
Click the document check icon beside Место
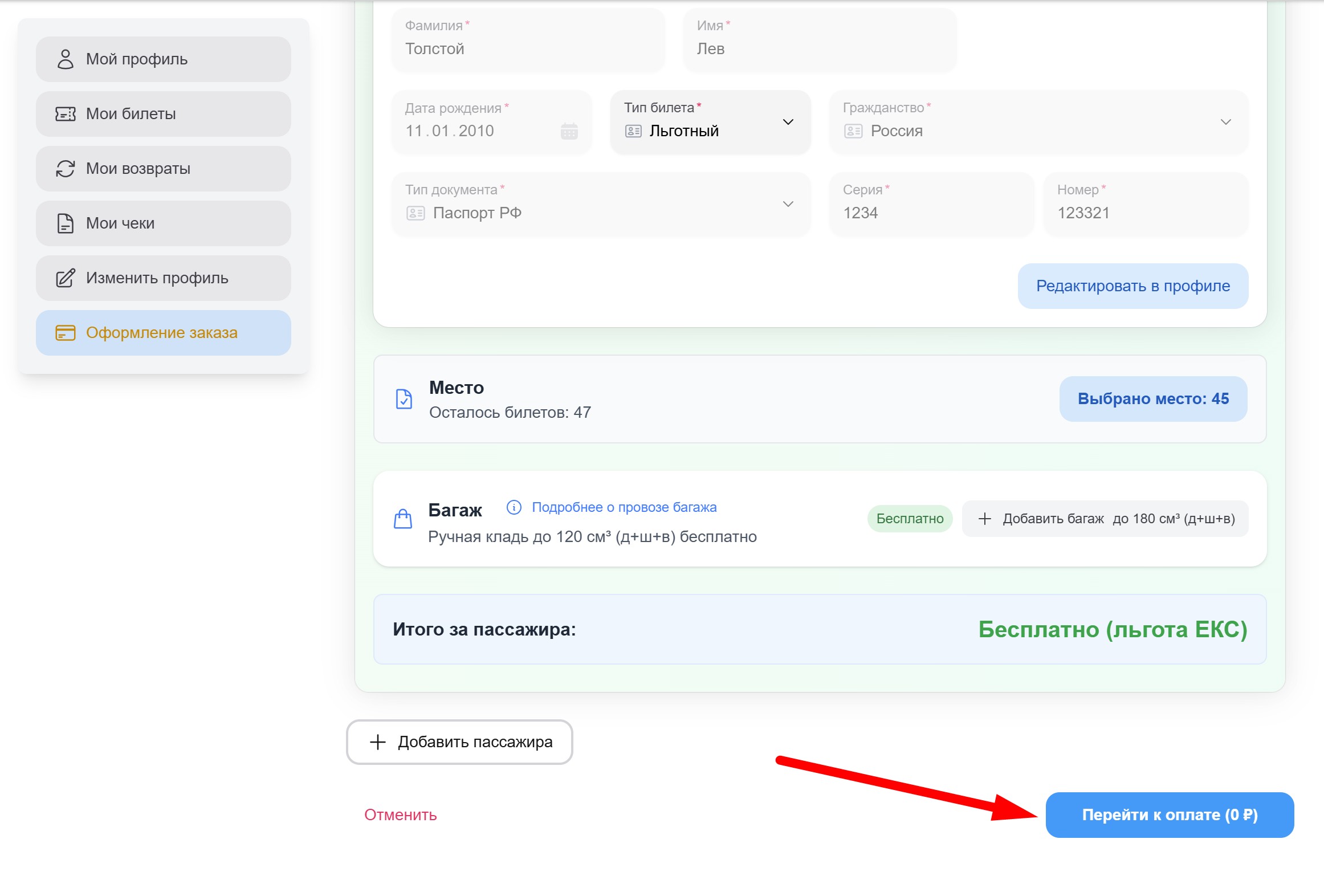click(404, 399)
